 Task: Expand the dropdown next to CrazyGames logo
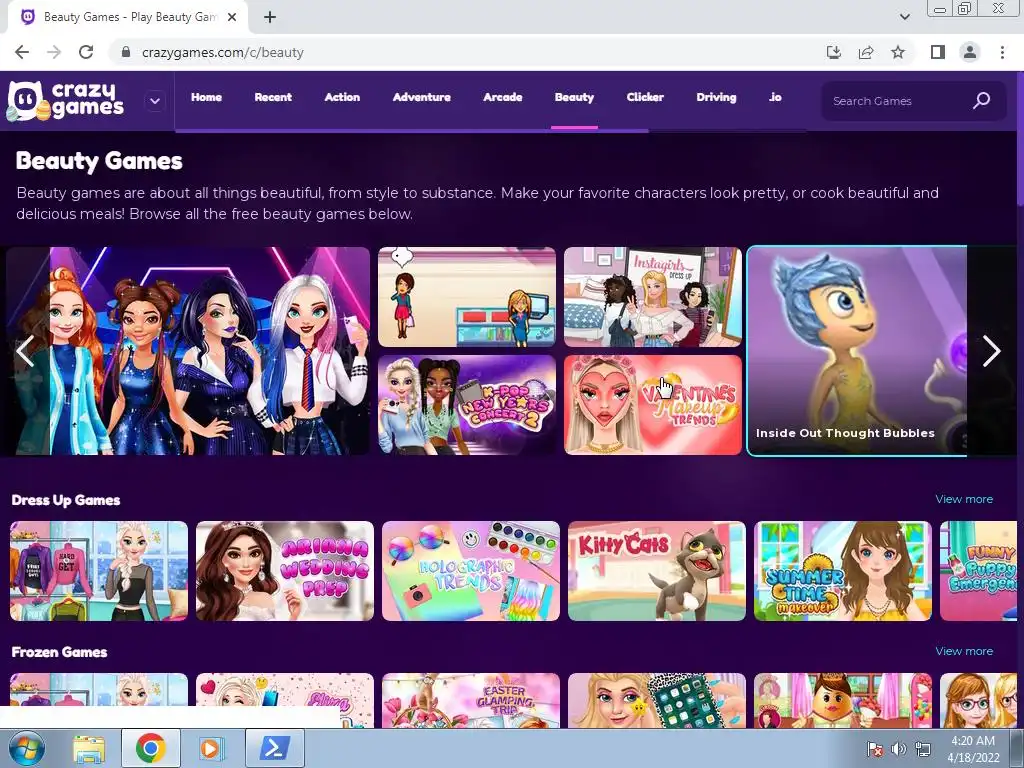(x=155, y=101)
